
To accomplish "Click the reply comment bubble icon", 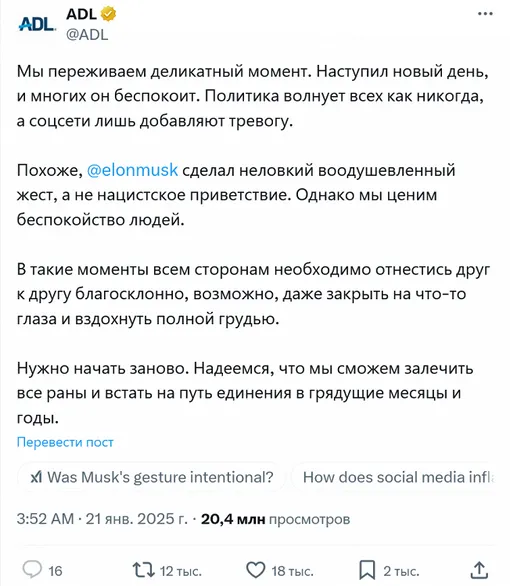I will 32,570.
